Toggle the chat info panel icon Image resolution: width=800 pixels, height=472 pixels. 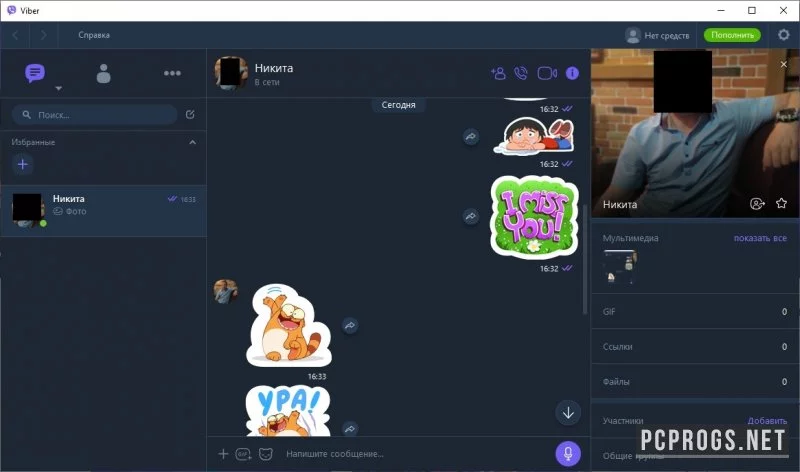click(572, 73)
